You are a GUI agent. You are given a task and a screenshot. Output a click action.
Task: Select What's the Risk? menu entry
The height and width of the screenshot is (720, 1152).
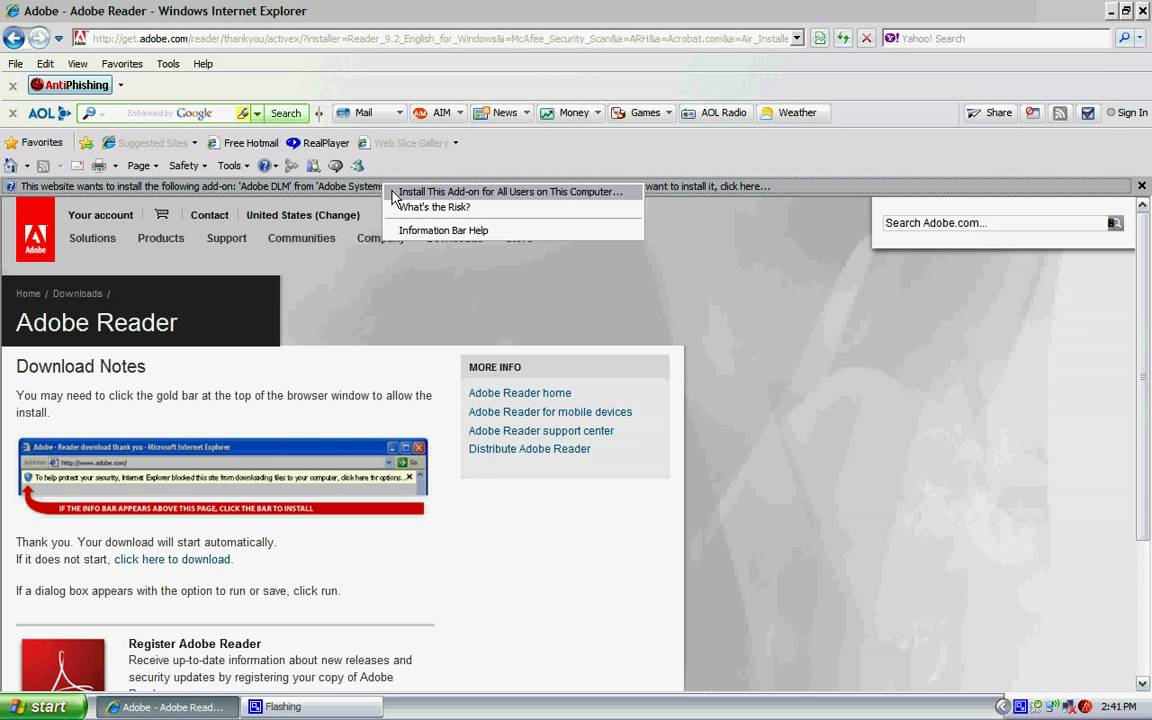(514, 207)
